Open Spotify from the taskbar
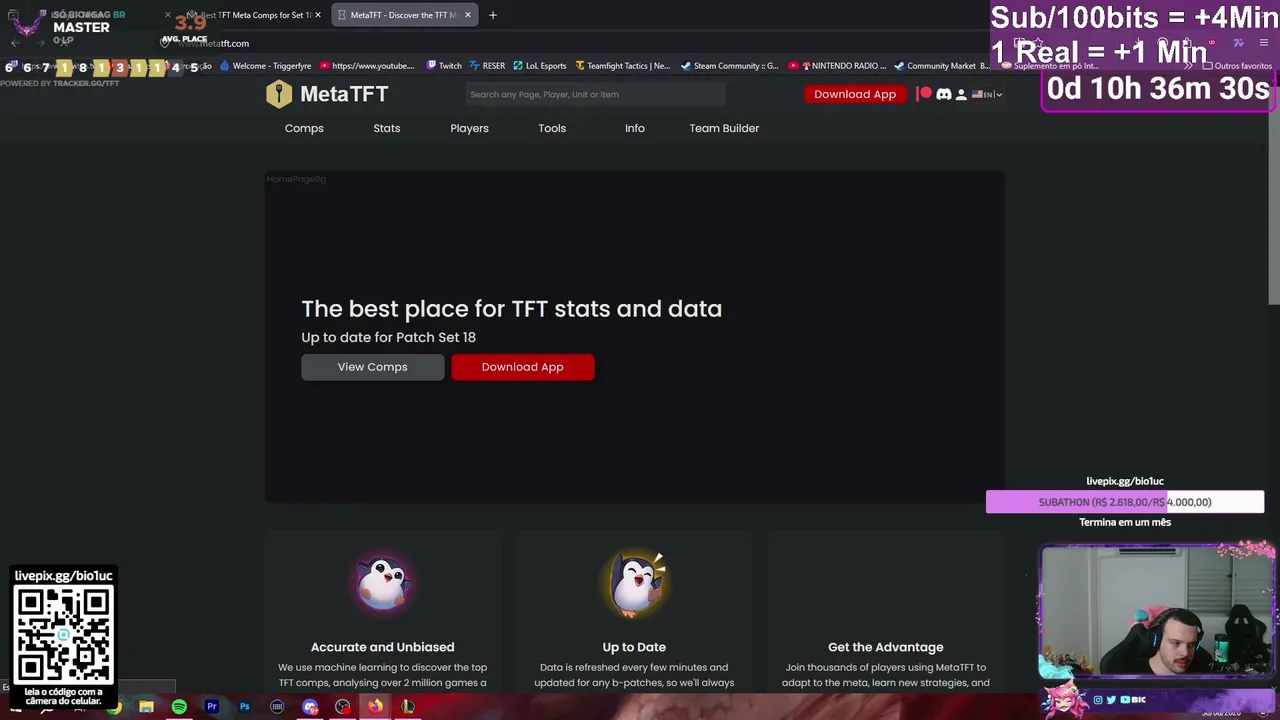The width and height of the screenshot is (1280, 720). pos(179,707)
